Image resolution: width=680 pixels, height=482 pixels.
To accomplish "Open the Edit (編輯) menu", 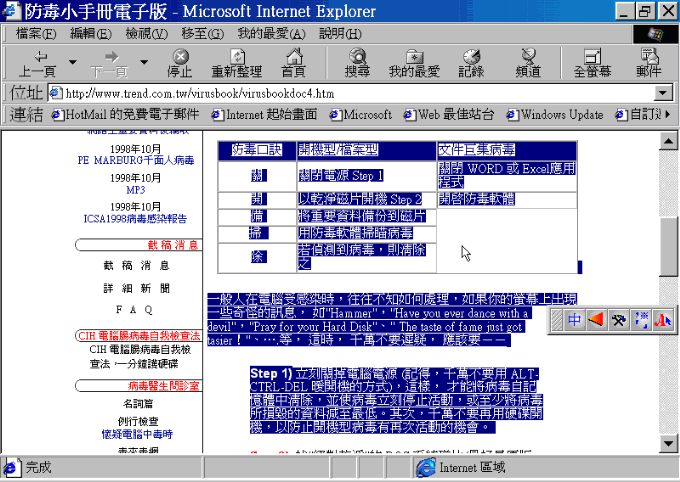I will [x=91, y=34].
